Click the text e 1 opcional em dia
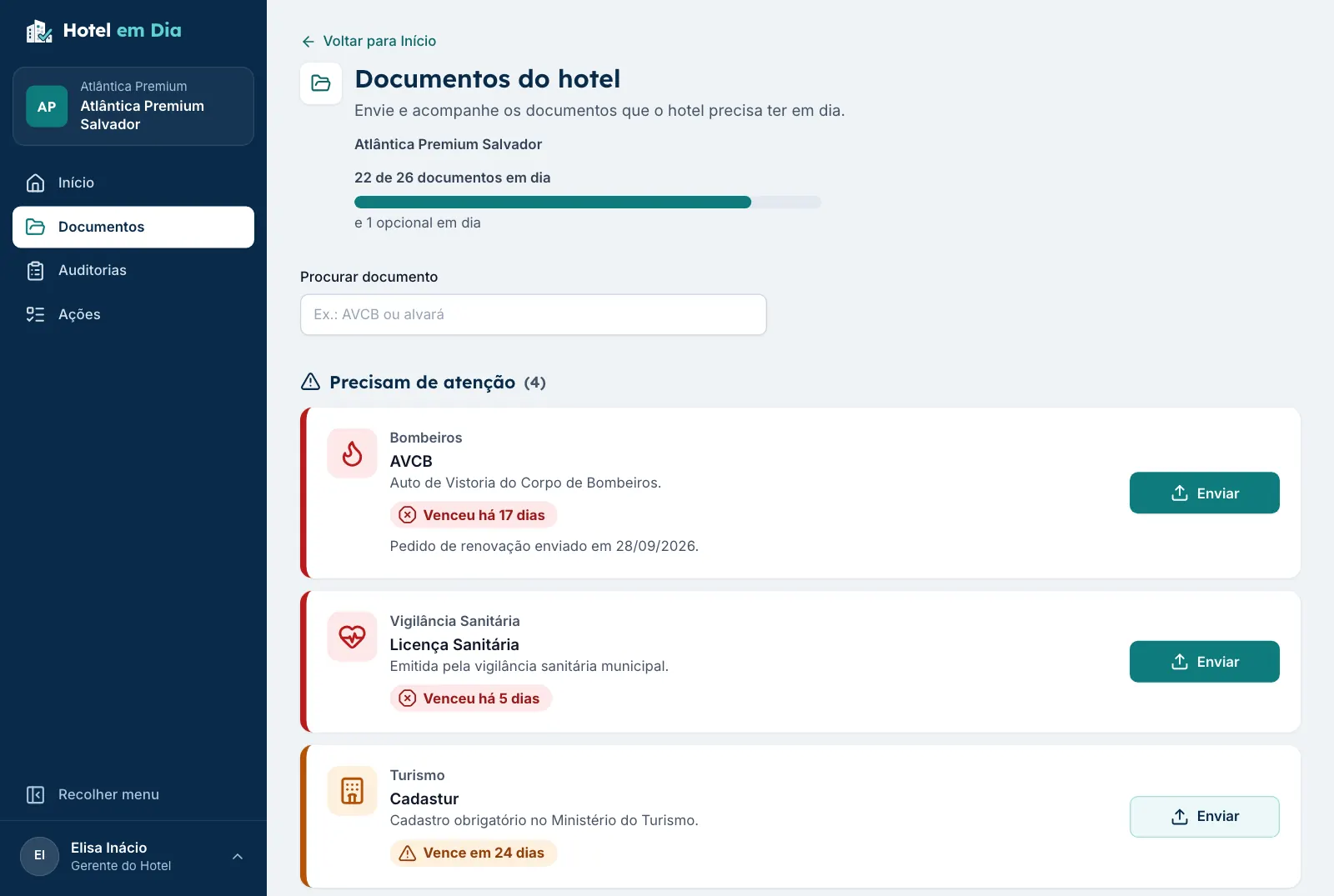The image size is (1334, 896). pyautogui.click(x=418, y=223)
